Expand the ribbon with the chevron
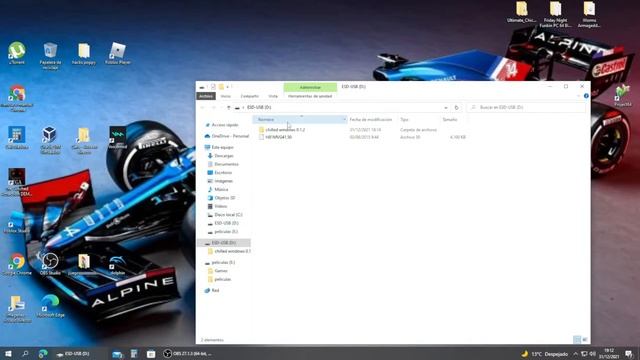 579,96
